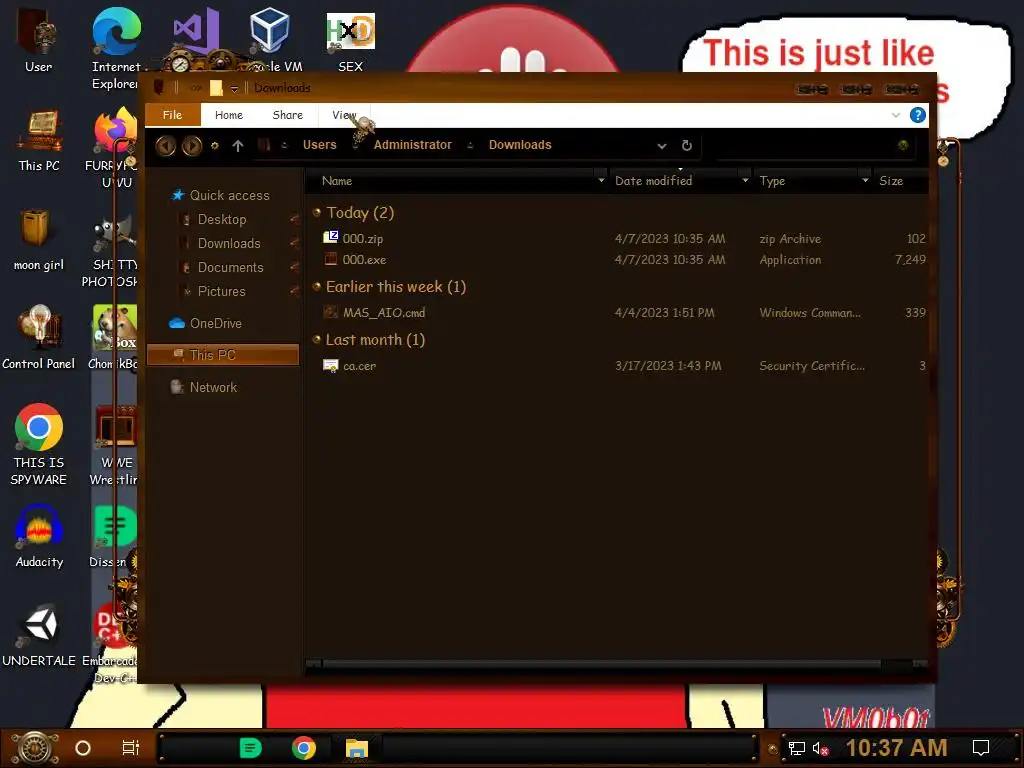Open Cortana circle on taskbar
Image resolution: width=1024 pixels, height=768 pixels.
click(x=83, y=748)
